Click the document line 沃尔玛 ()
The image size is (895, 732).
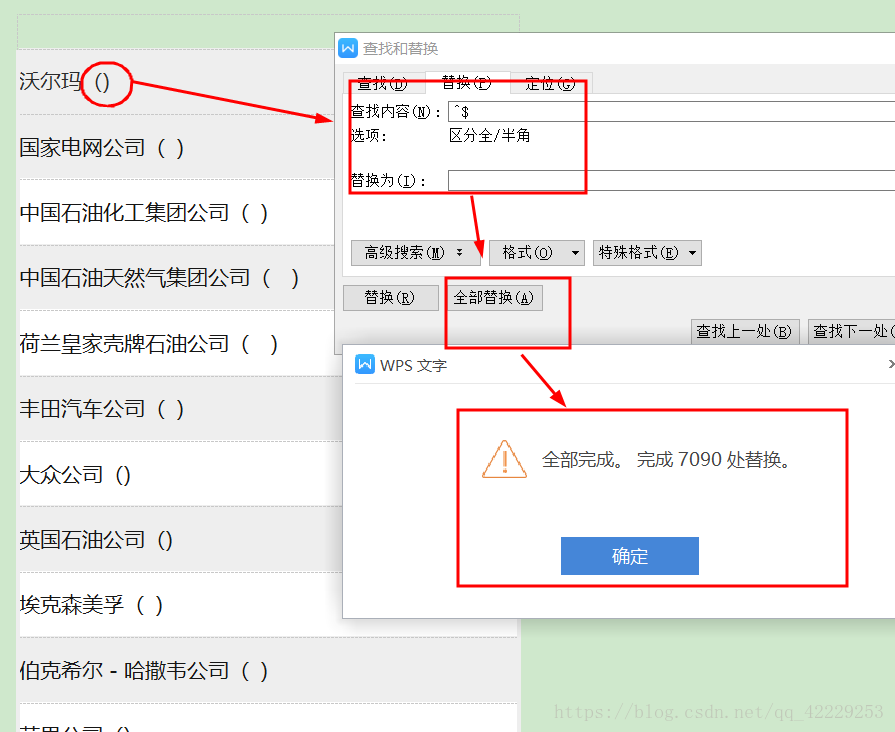pyautogui.click(x=64, y=82)
